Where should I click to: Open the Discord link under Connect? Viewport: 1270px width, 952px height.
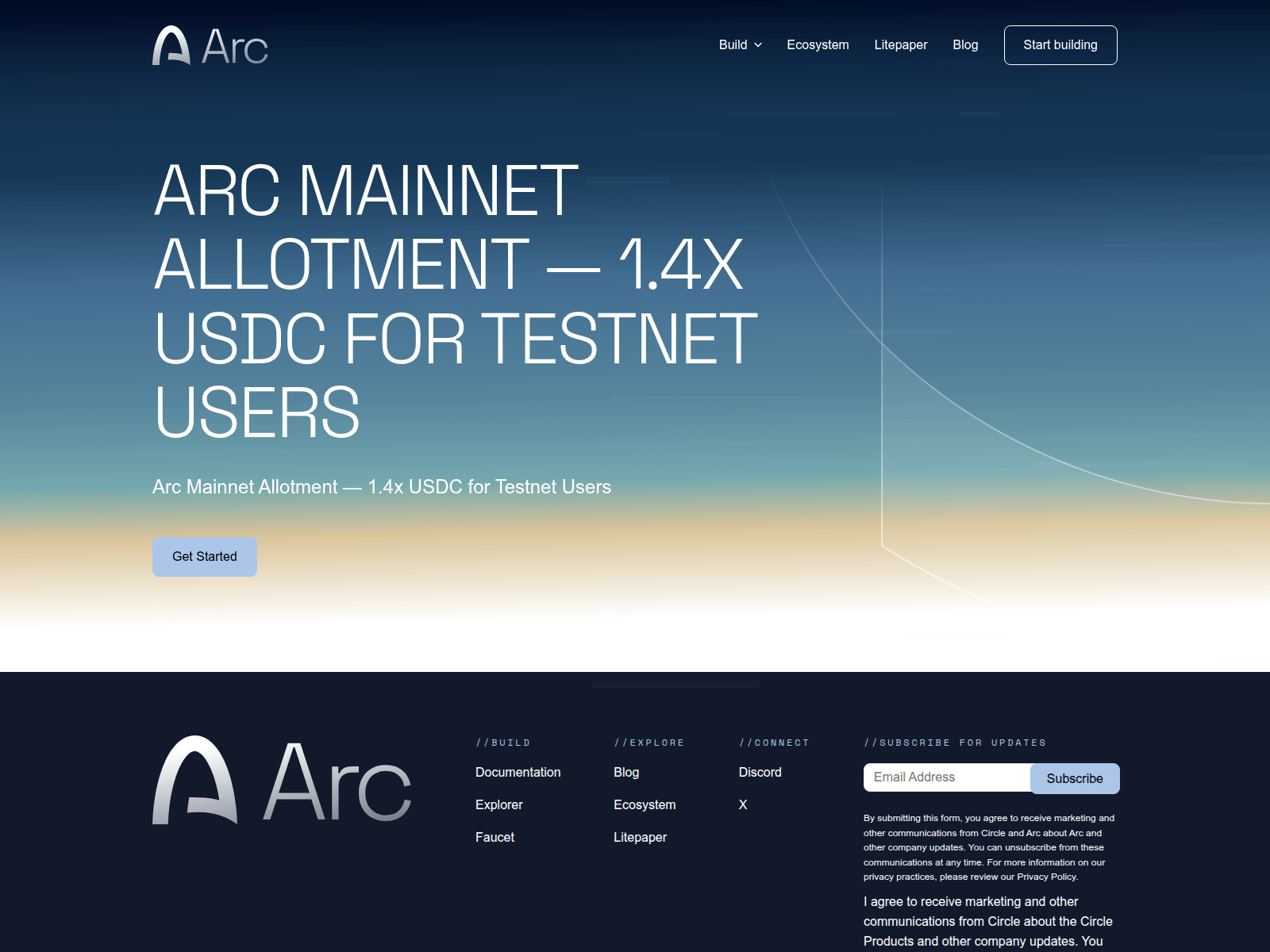pyautogui.click(x=760, y=773)
